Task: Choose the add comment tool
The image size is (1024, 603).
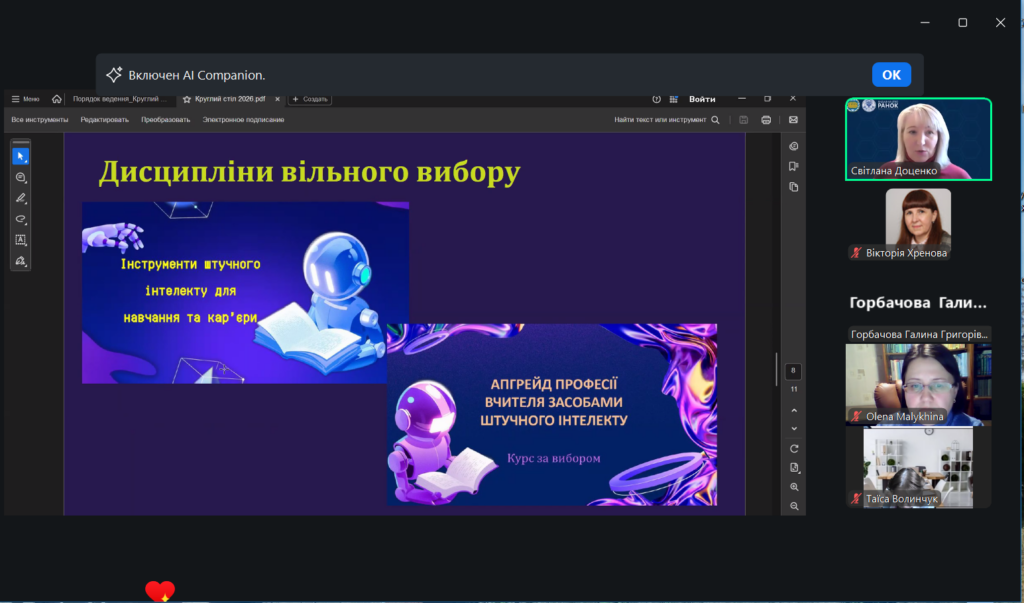Action: coord(20,177)
